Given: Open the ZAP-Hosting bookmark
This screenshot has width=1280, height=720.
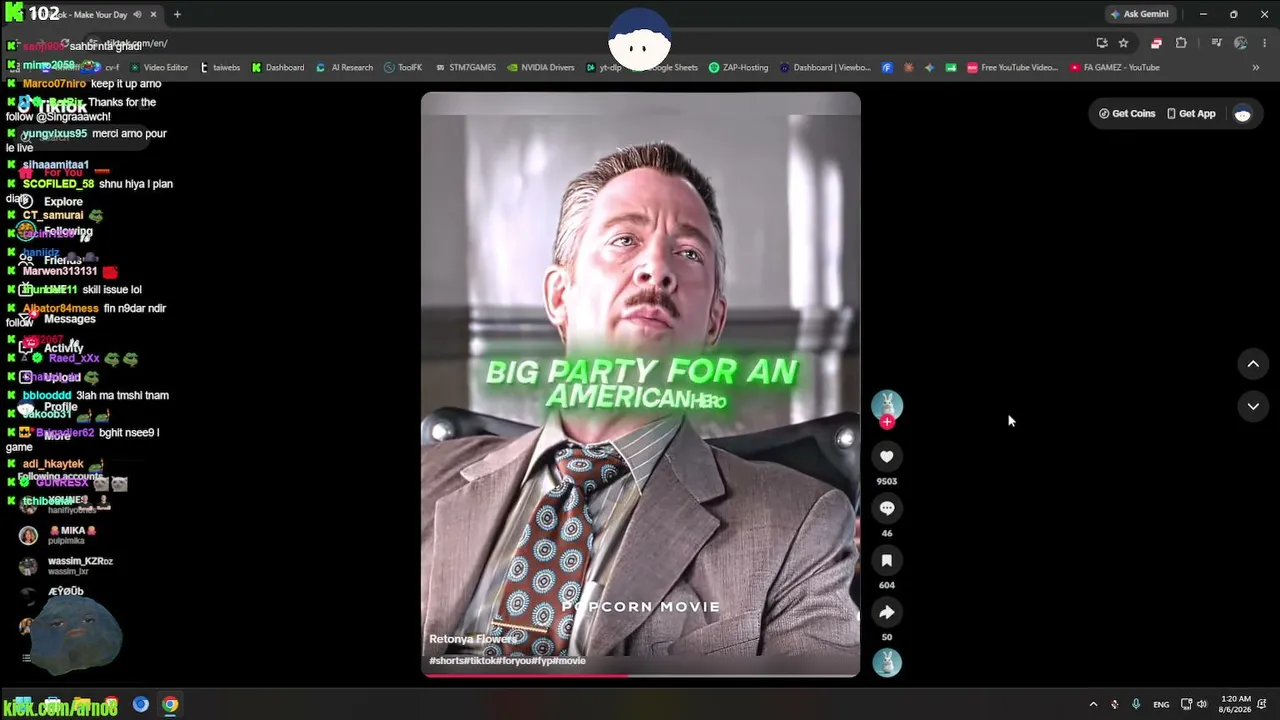Looking at the screenshot, I should click(x=739, y=68).
